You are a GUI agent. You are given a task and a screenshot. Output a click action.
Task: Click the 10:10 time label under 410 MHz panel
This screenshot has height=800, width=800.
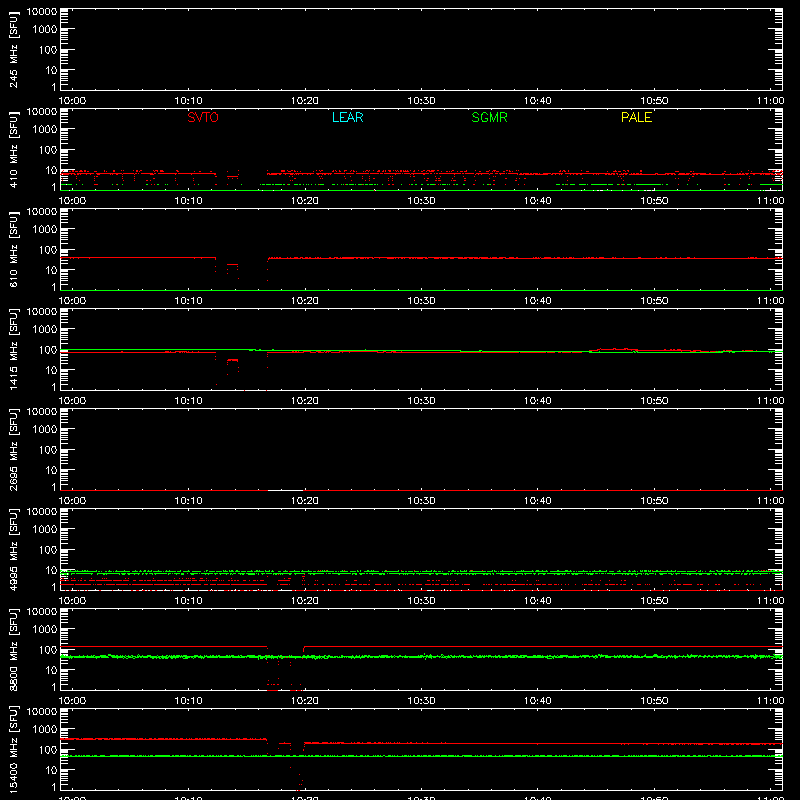[188, 201]
